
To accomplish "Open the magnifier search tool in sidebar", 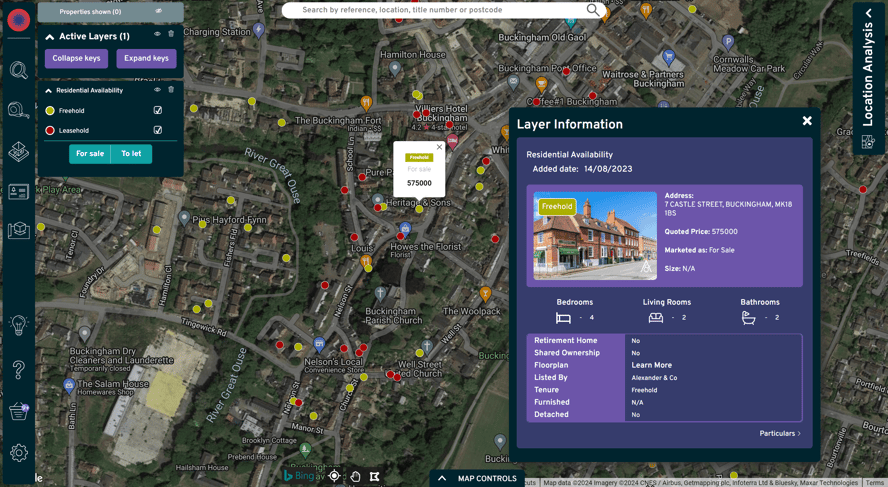I will click(x=18, y=70).
